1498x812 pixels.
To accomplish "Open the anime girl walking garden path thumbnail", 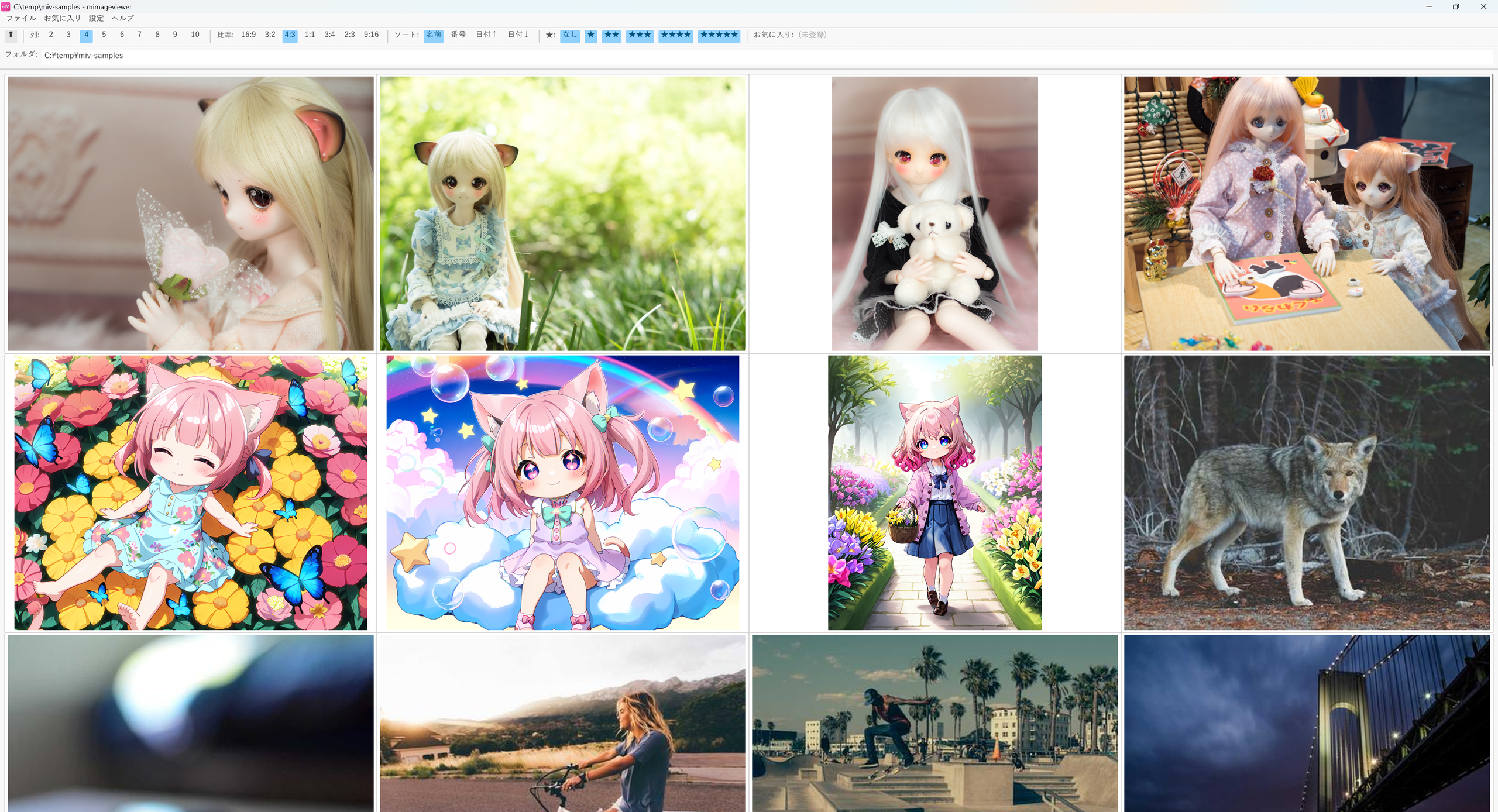I will coord(935,493).
